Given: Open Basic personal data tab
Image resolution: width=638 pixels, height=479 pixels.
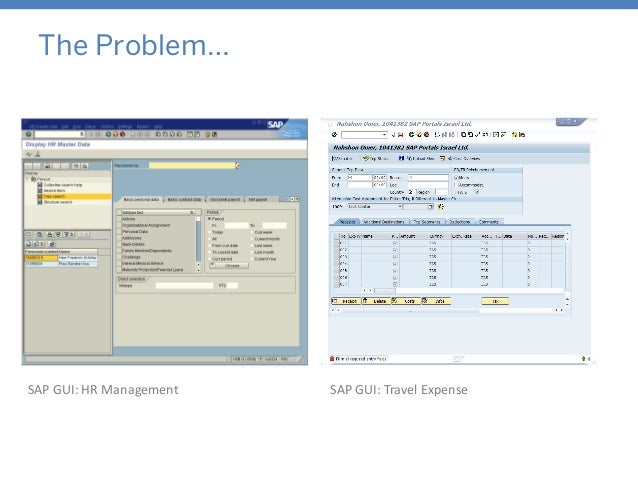Looking at the screenshot, I should tap(141, 199).
